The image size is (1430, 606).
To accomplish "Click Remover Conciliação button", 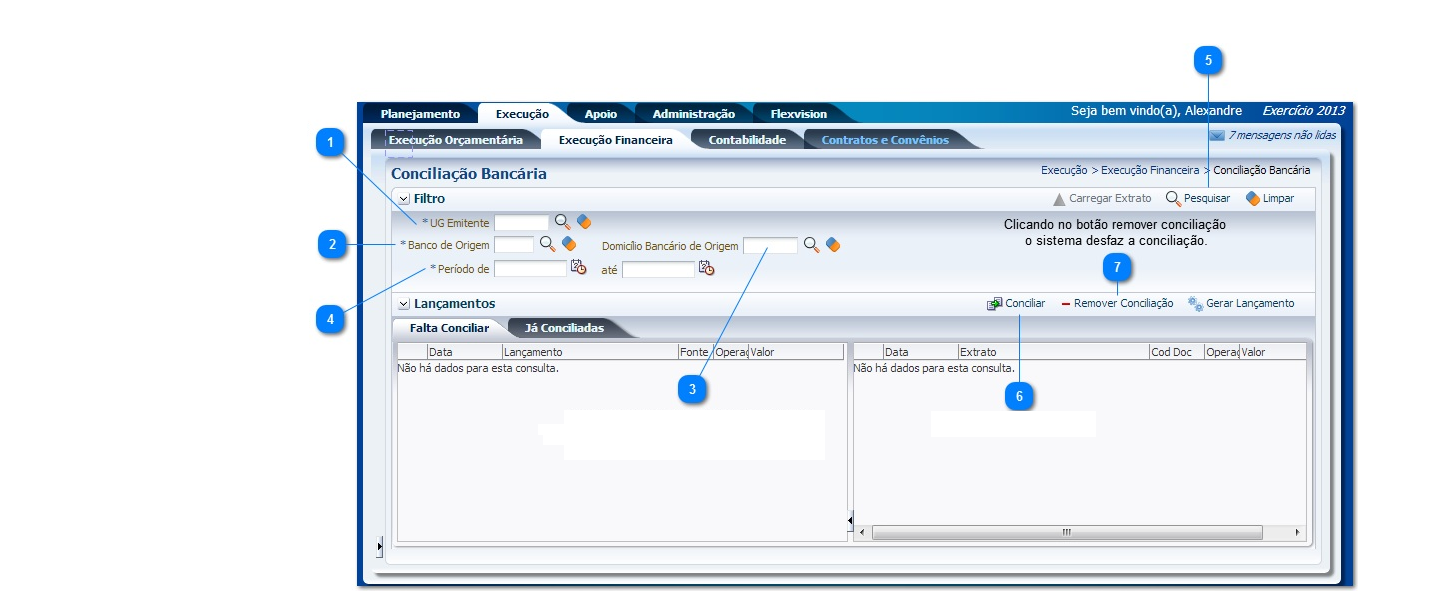I will (x=1117, y=303).
